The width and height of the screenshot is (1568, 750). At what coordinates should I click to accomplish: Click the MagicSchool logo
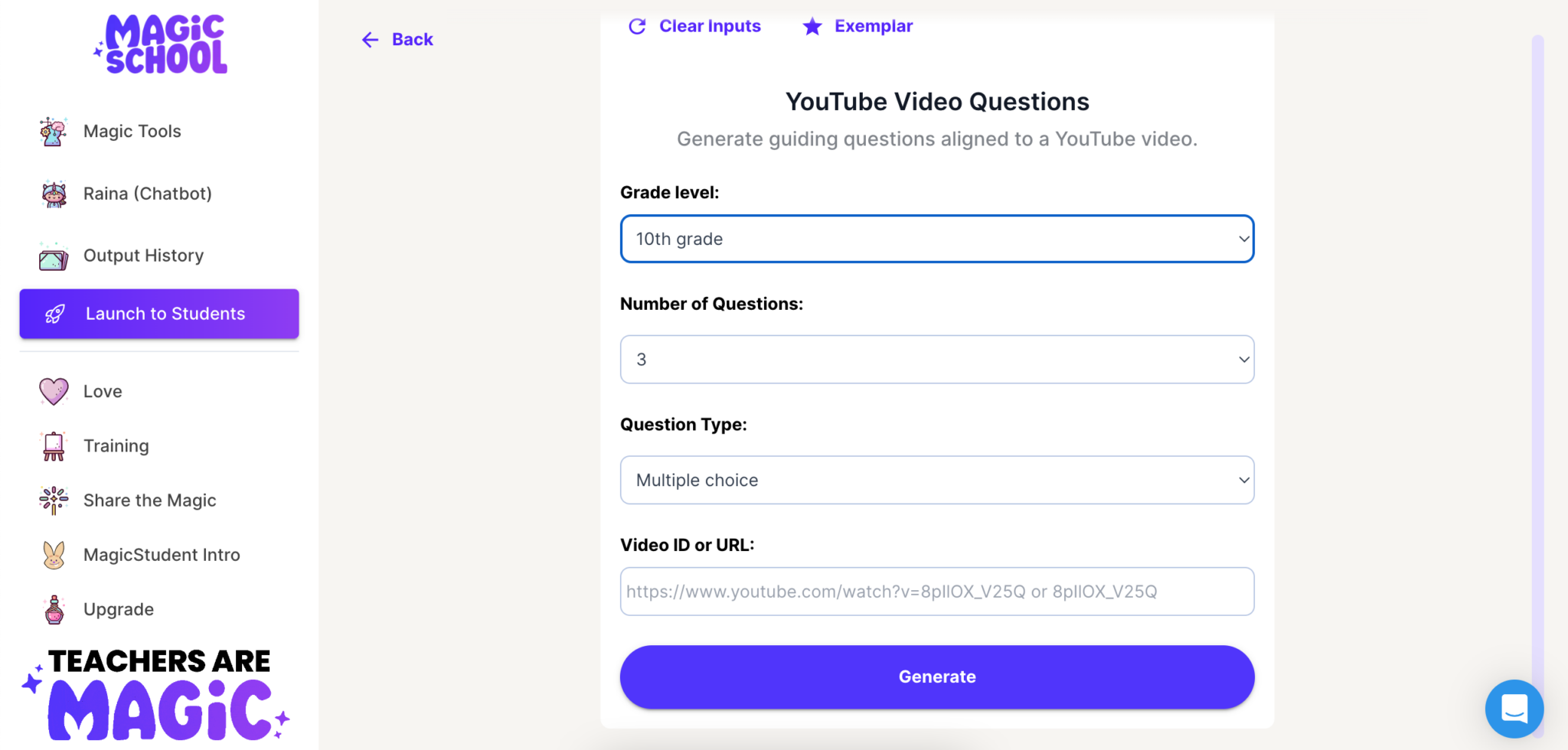tap(160, 44)
